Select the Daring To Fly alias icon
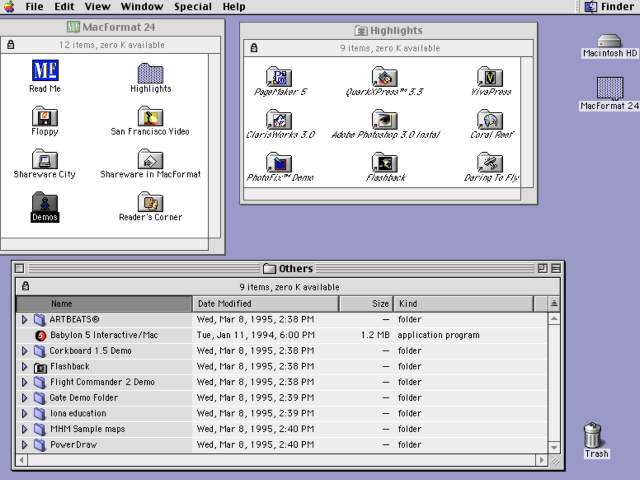 (x=490, y=162)
